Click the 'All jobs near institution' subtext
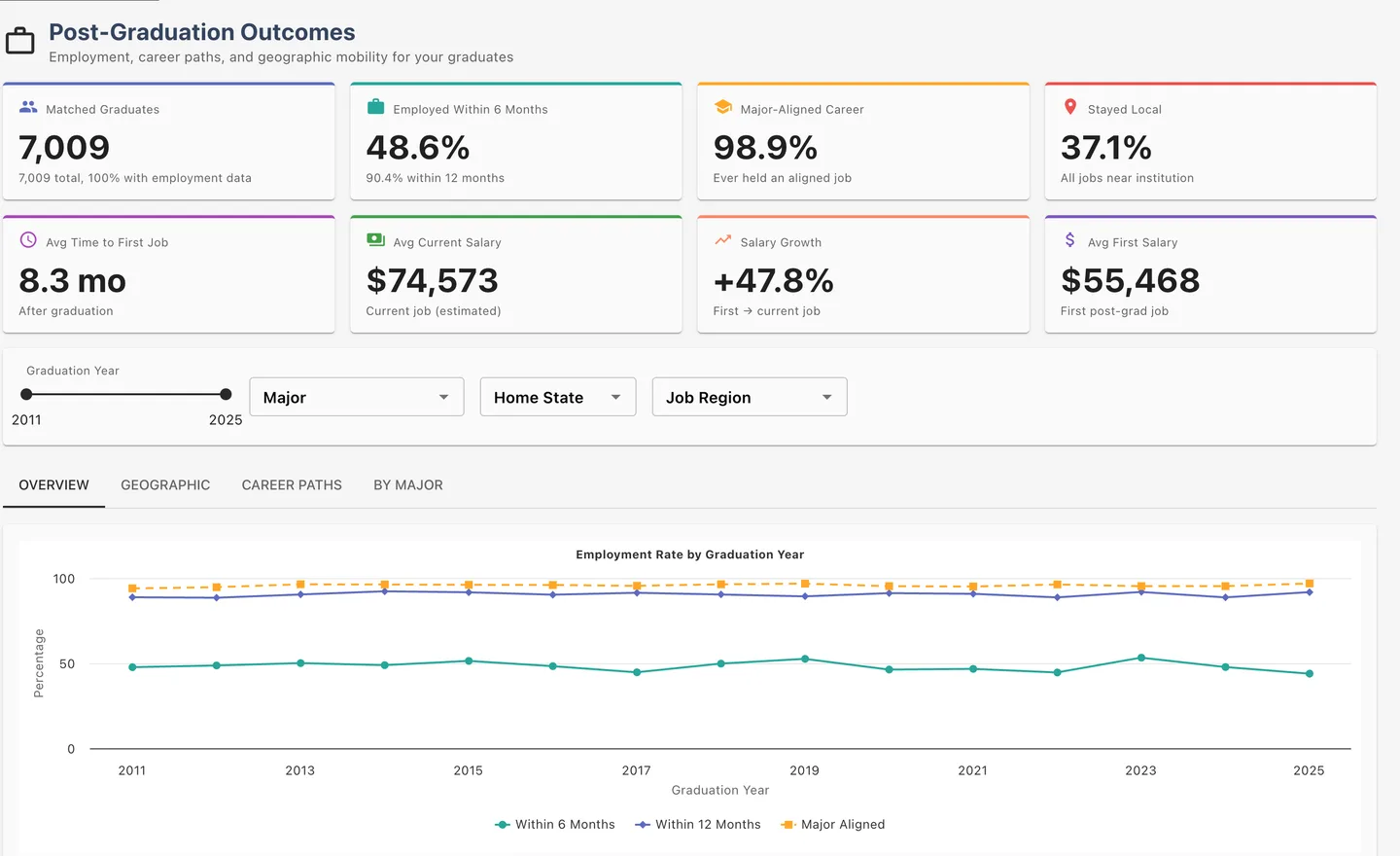This screenshot has height=856, width=1400. click(x=1128, y=178)
